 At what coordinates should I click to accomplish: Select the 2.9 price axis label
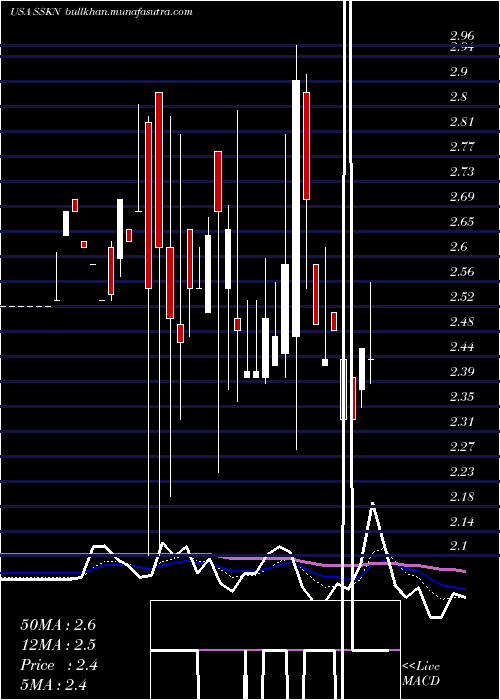coord(458,71)
